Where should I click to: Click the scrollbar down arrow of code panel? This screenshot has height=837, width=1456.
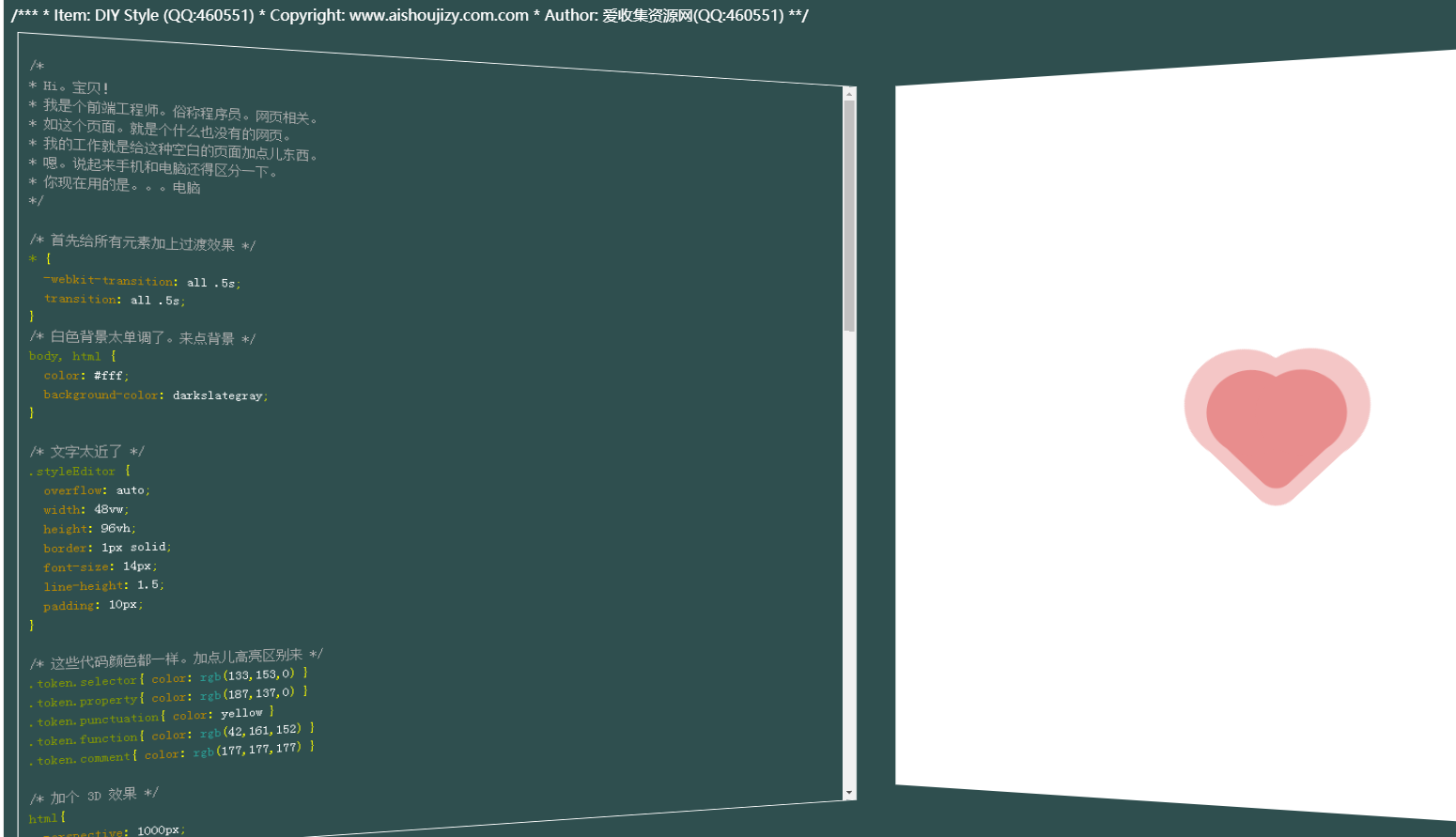coord(849,794)
